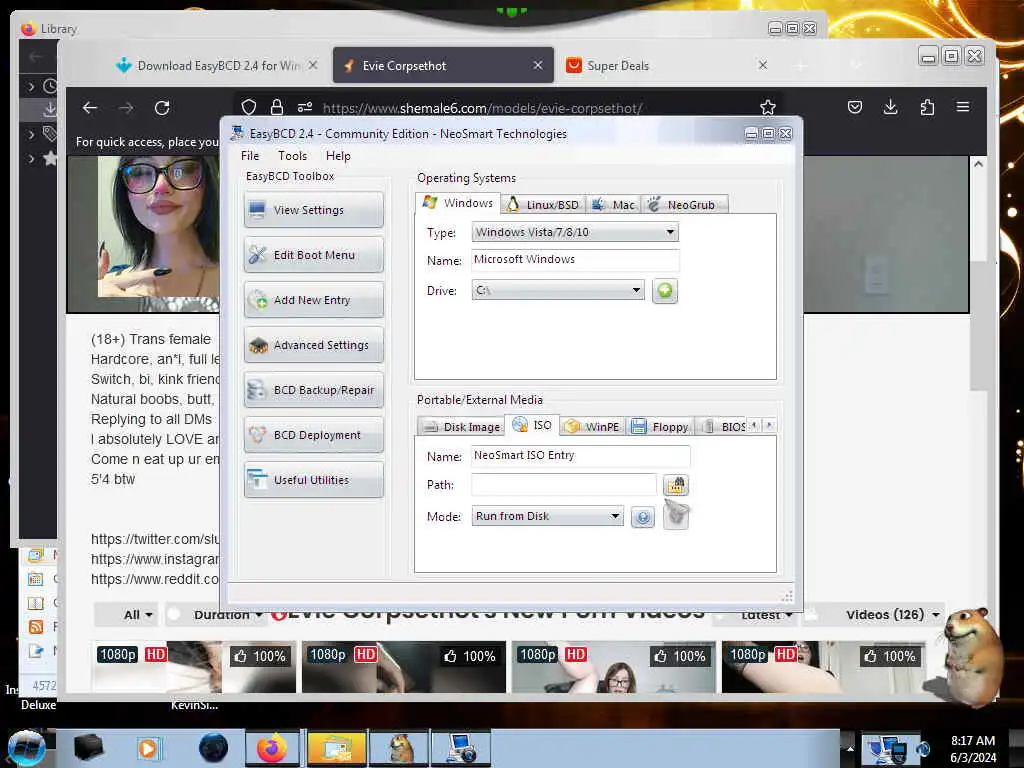Click the Name field containing NeoSmart ISO Entry
The width and height of the screenshot is (1024, 768).
click(x=580, y=455)
